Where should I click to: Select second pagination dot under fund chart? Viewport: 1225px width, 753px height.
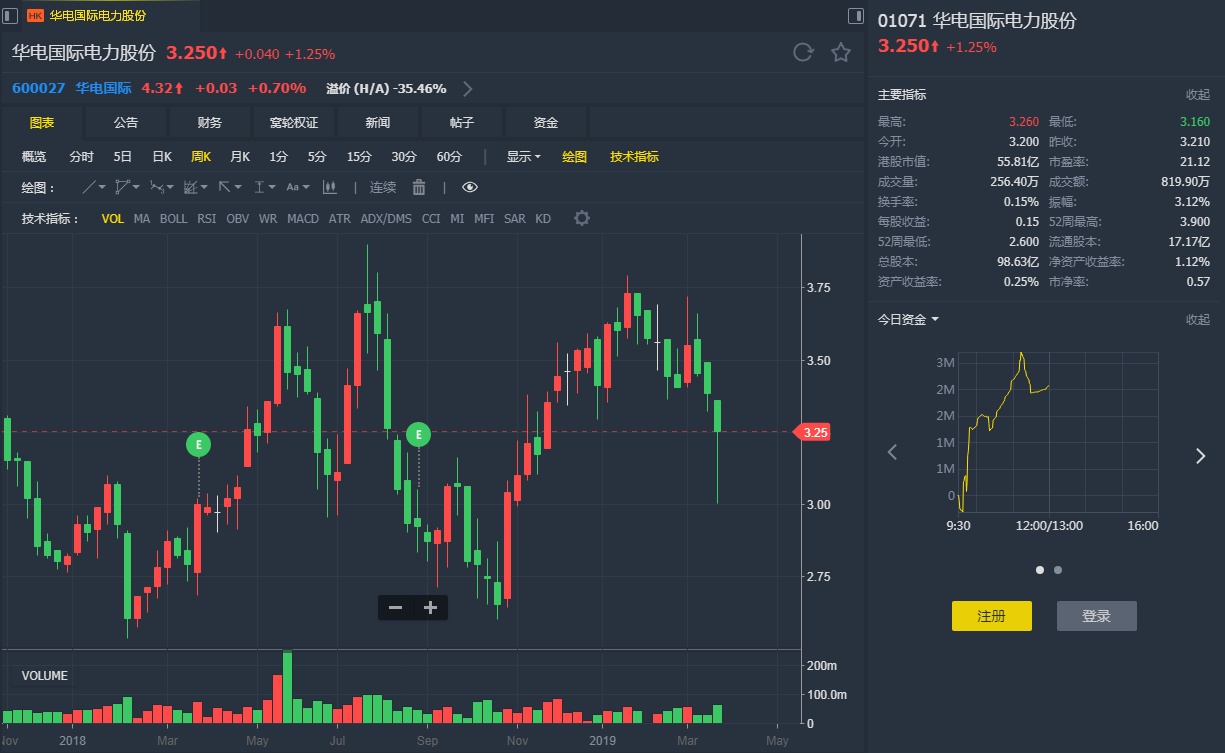point(1058,570)
